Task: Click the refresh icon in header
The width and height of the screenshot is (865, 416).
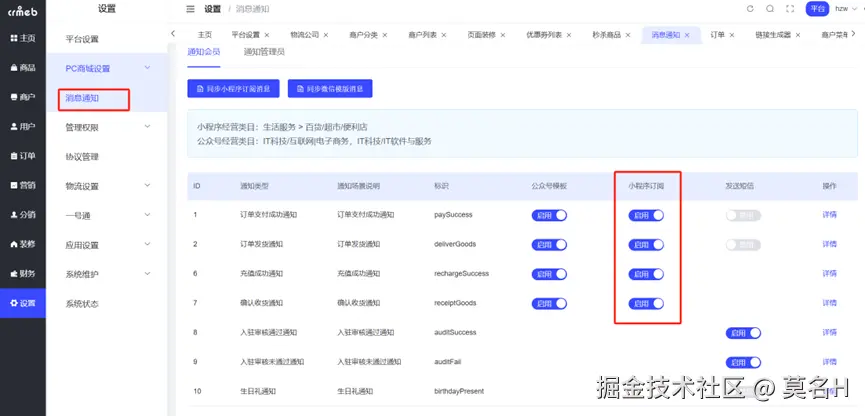Action: click(750, 9)
